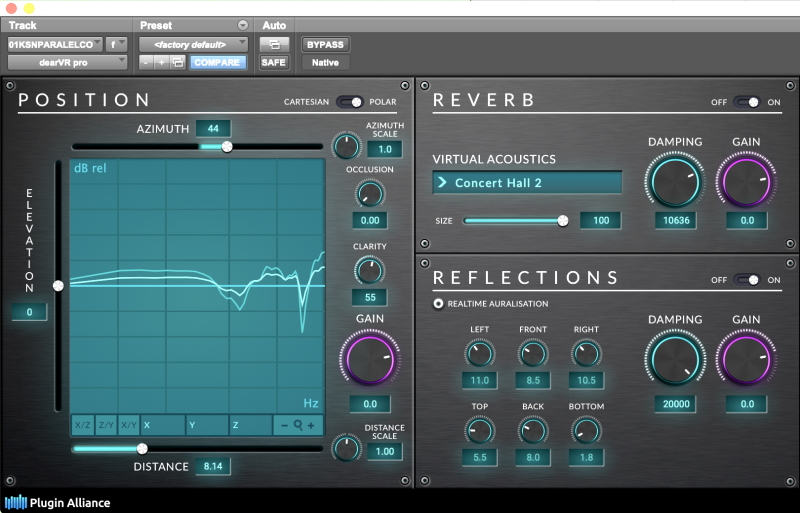Click the Left reflection knob

[x=479, y=352]
